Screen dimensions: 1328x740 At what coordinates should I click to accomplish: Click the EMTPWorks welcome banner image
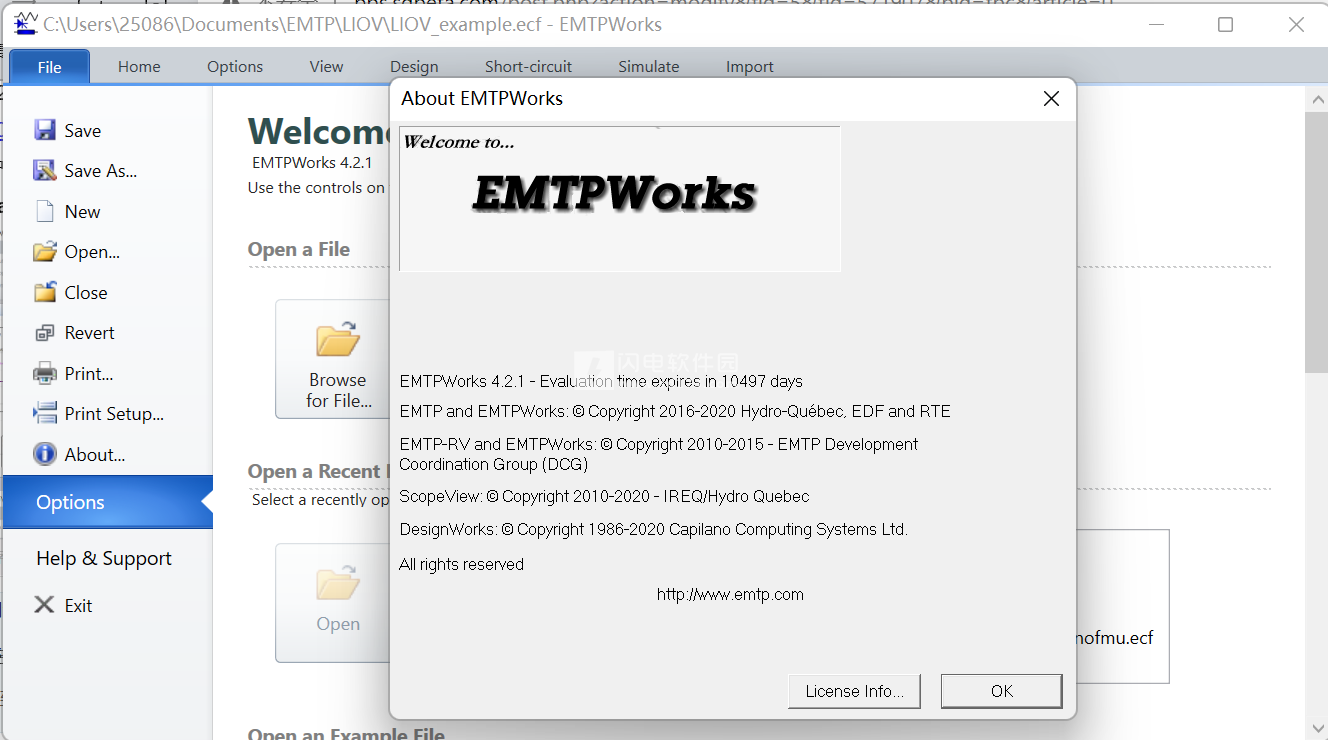click(620, 198)
